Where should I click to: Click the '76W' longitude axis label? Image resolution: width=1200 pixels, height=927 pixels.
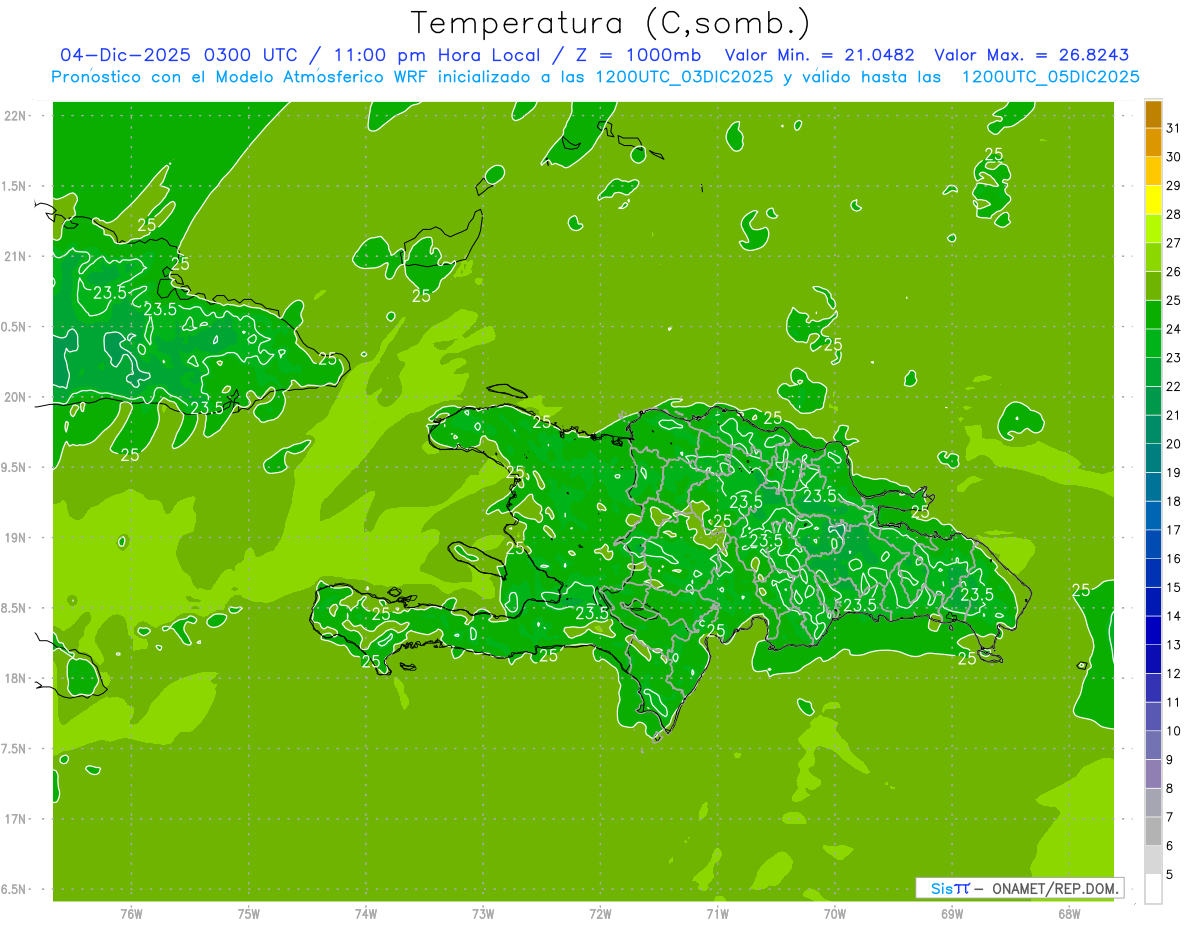(131, 914)
